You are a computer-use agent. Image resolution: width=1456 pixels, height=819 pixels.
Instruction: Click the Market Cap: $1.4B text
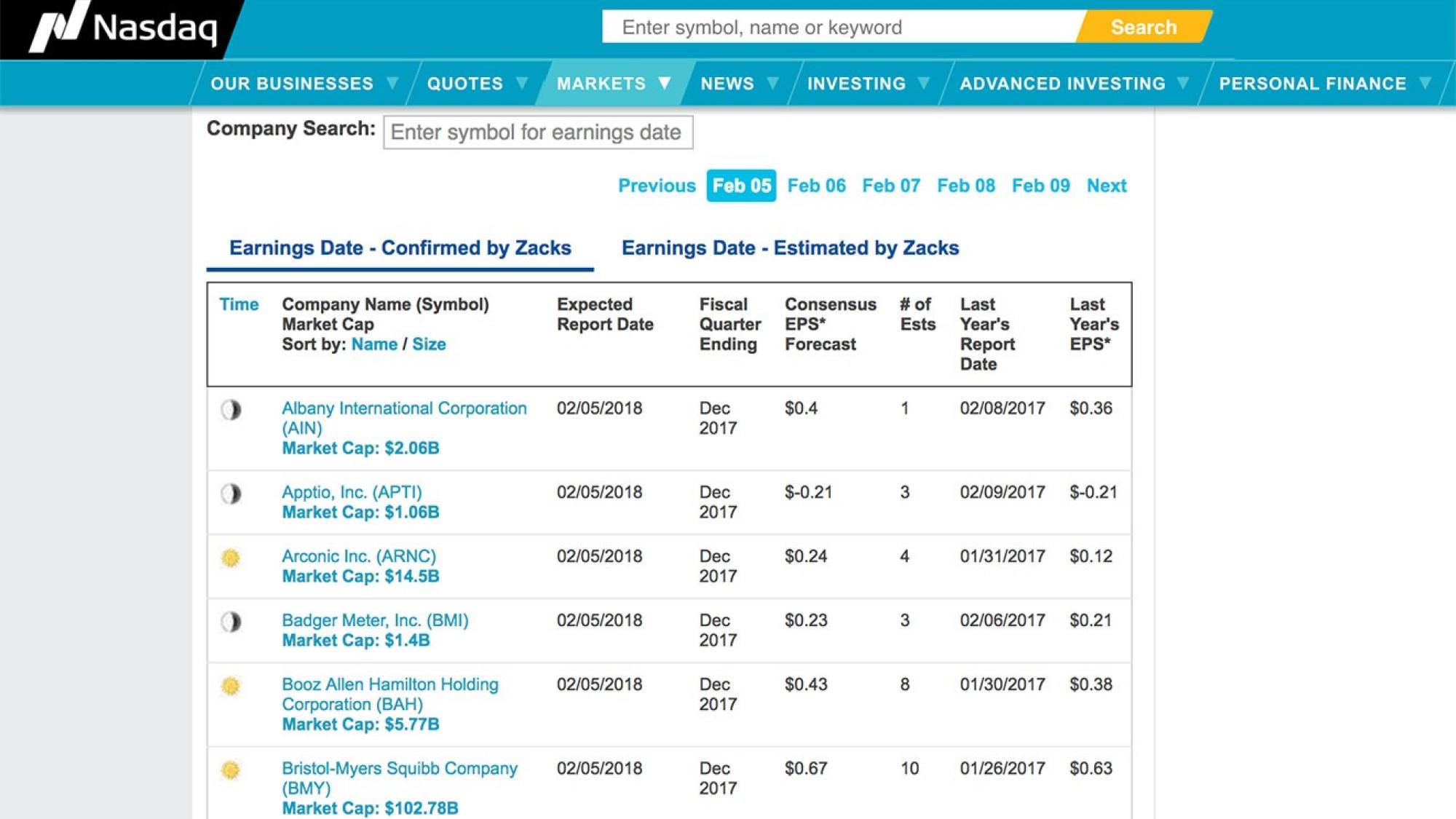coord(356,641)
